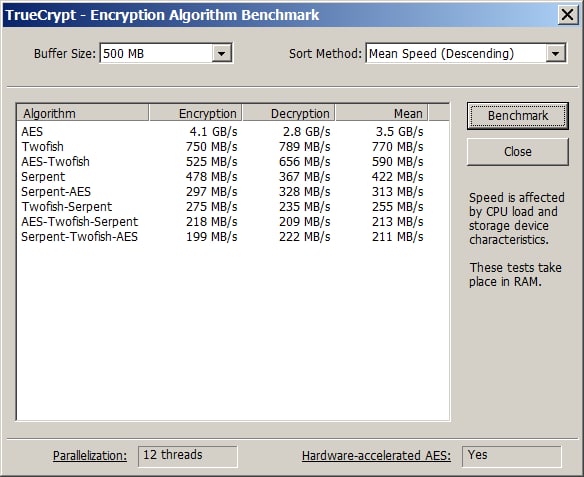The image size is (584, 477).
Task: Click the Mean column header
Action: tap(382, 113)
